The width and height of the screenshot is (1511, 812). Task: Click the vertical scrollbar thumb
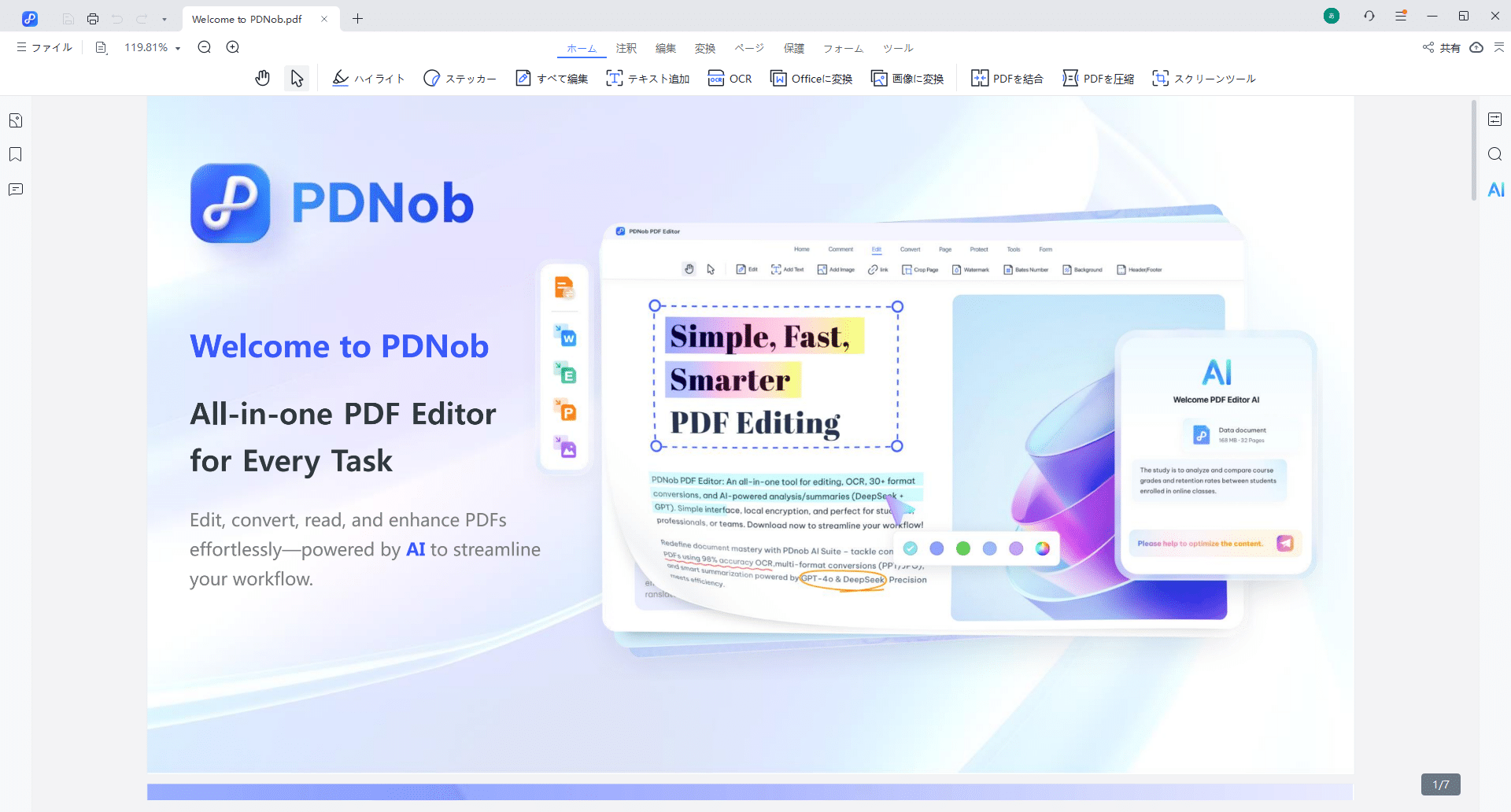[x=1474, y=149]
